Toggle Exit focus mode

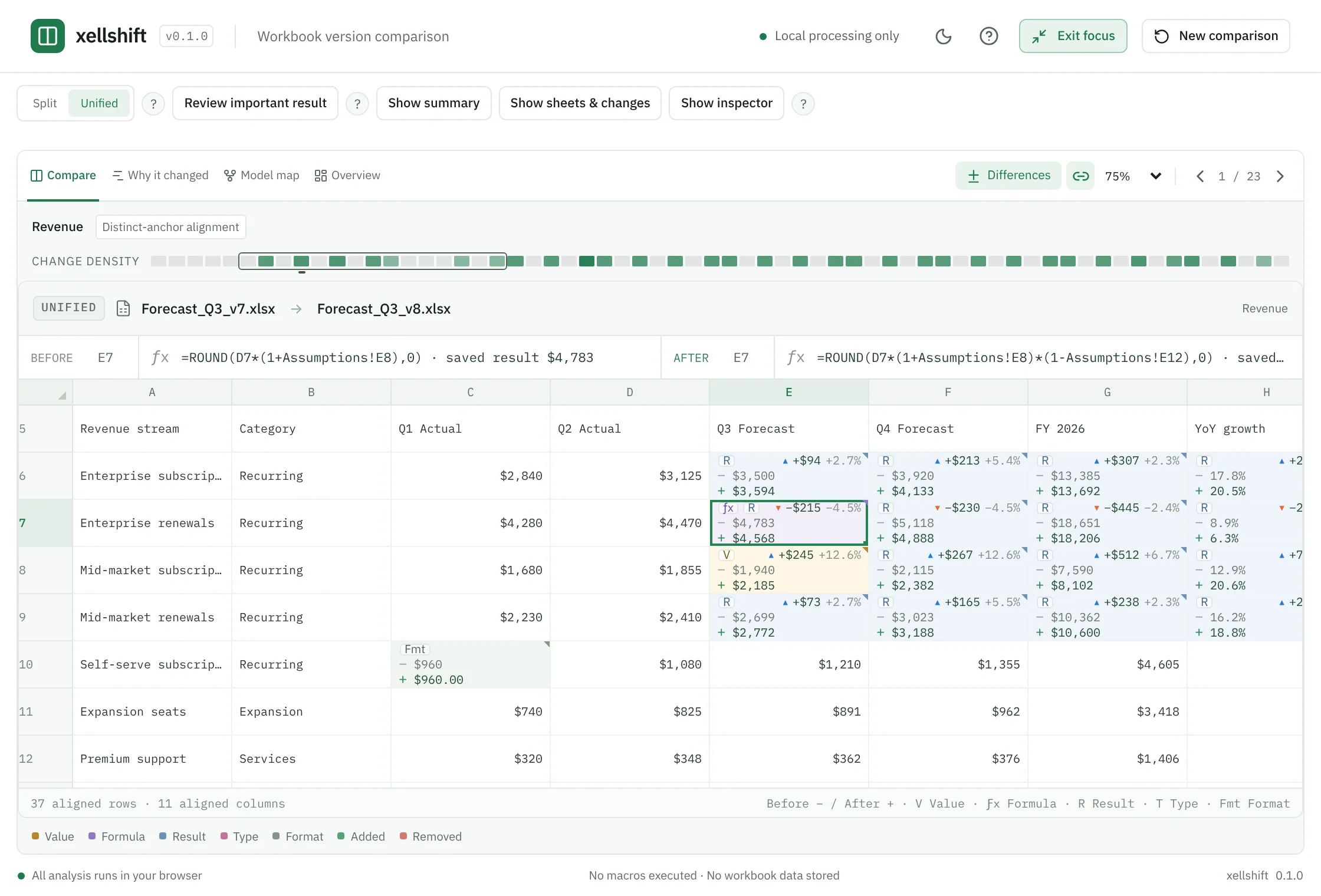tap(1073, 36)
